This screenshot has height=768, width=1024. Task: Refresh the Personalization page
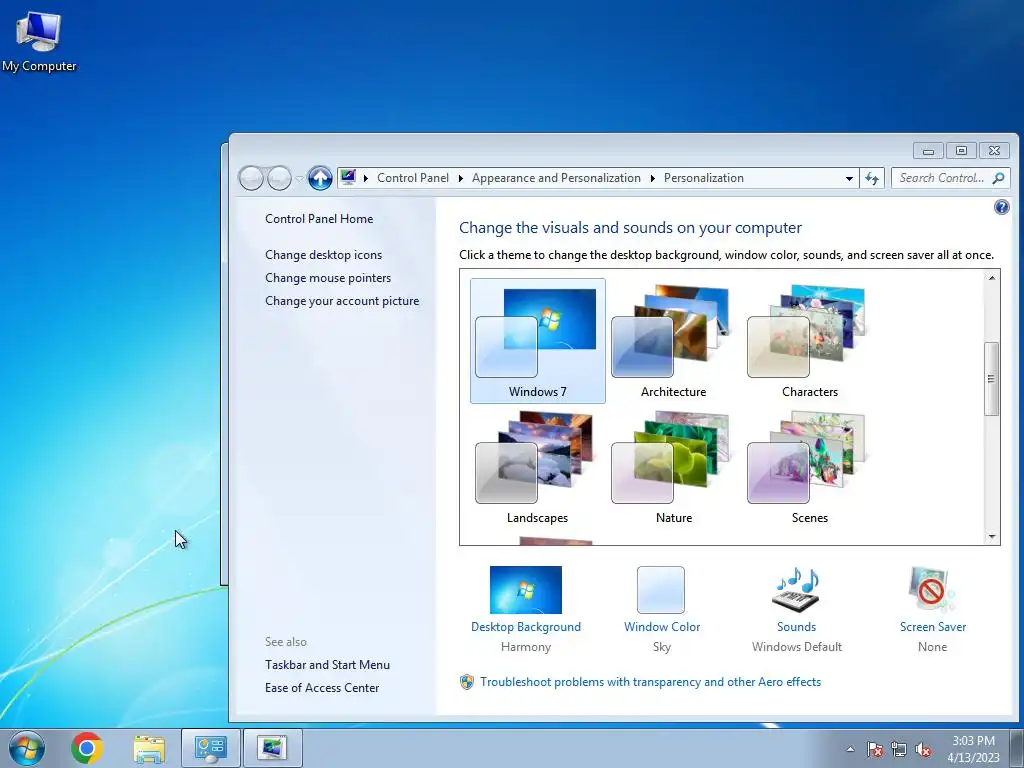tap(872, 178)
